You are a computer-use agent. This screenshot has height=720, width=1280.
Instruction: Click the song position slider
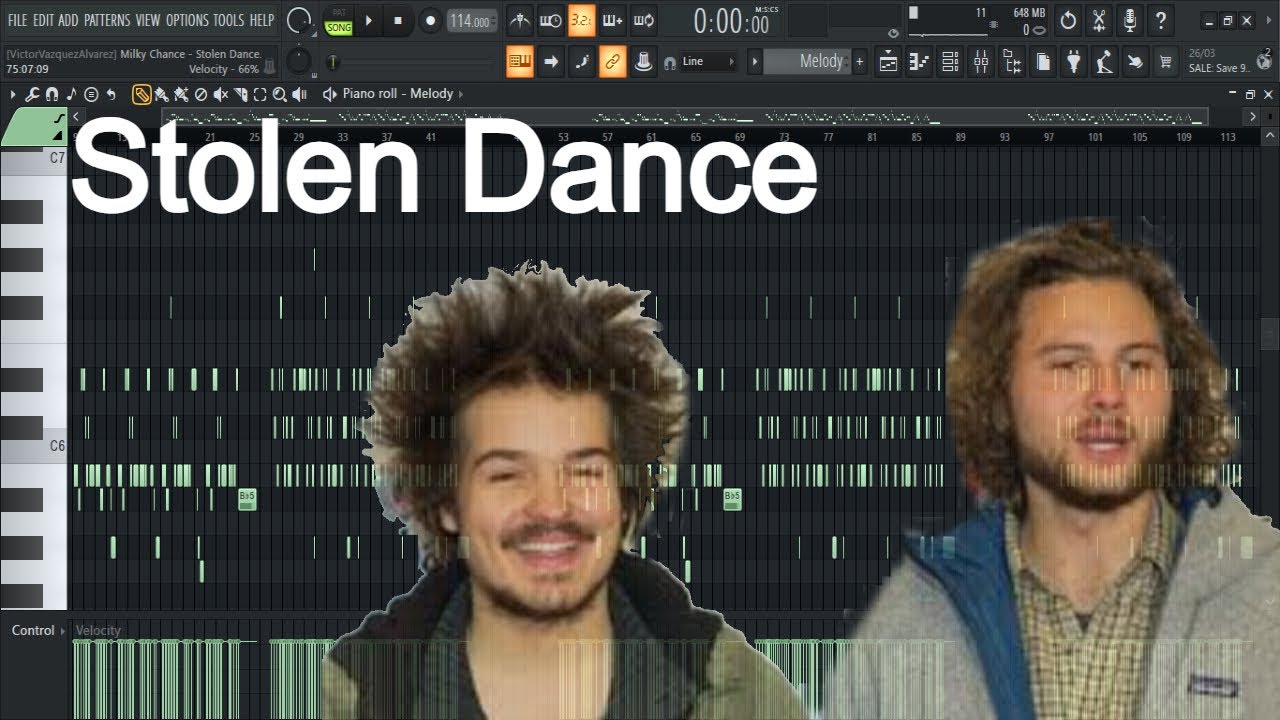(x=411, y=62)
